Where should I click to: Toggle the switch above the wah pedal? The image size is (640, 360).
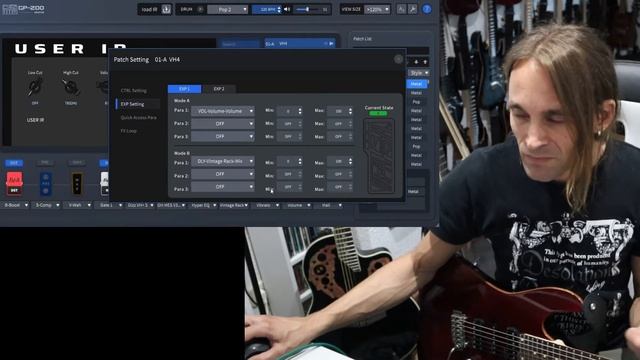(x=77, y=163)
